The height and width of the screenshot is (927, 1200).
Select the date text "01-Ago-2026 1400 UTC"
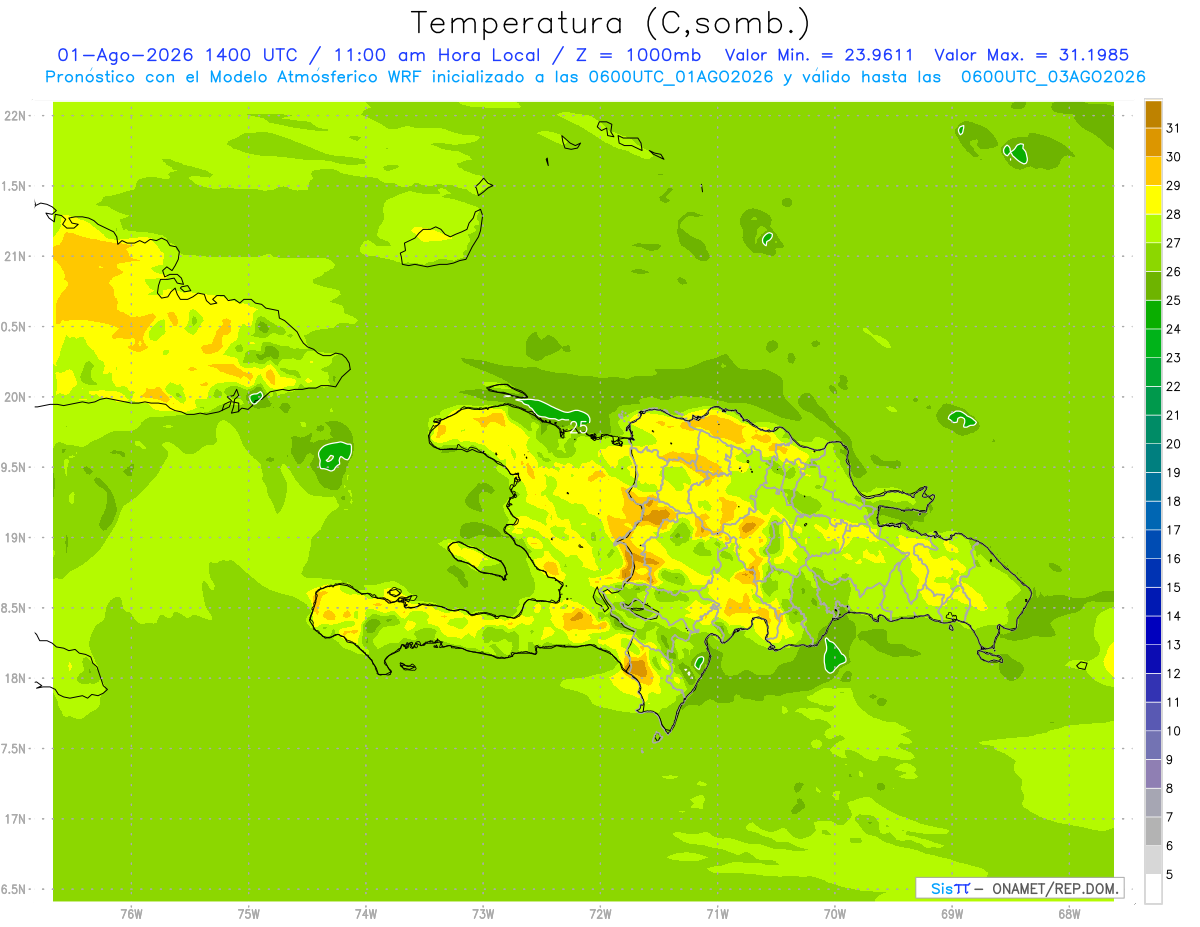tap(177, 55)
